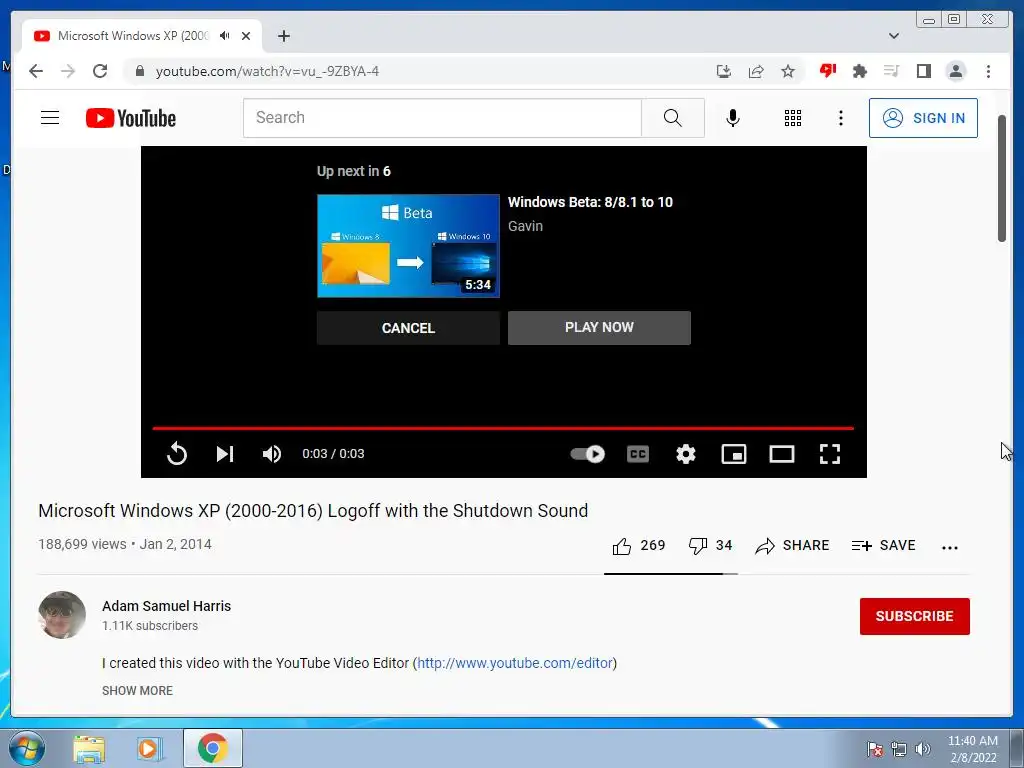Click the Sign In button

point(923,118)
